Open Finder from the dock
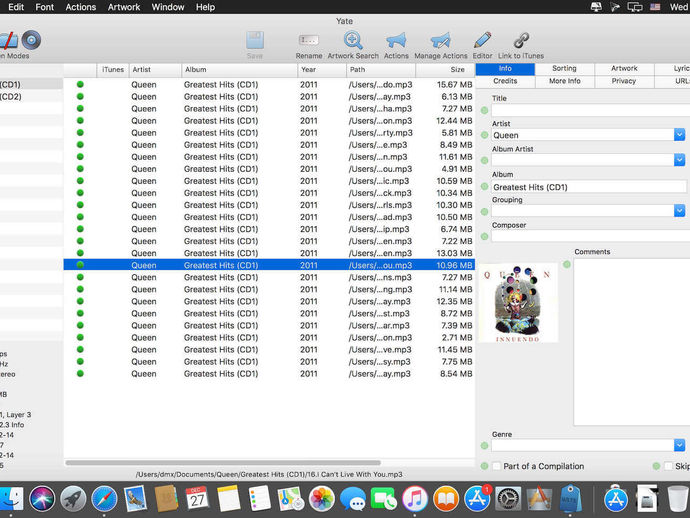The height and width of the screenshot is (518, 690). [x=11, y=499]
